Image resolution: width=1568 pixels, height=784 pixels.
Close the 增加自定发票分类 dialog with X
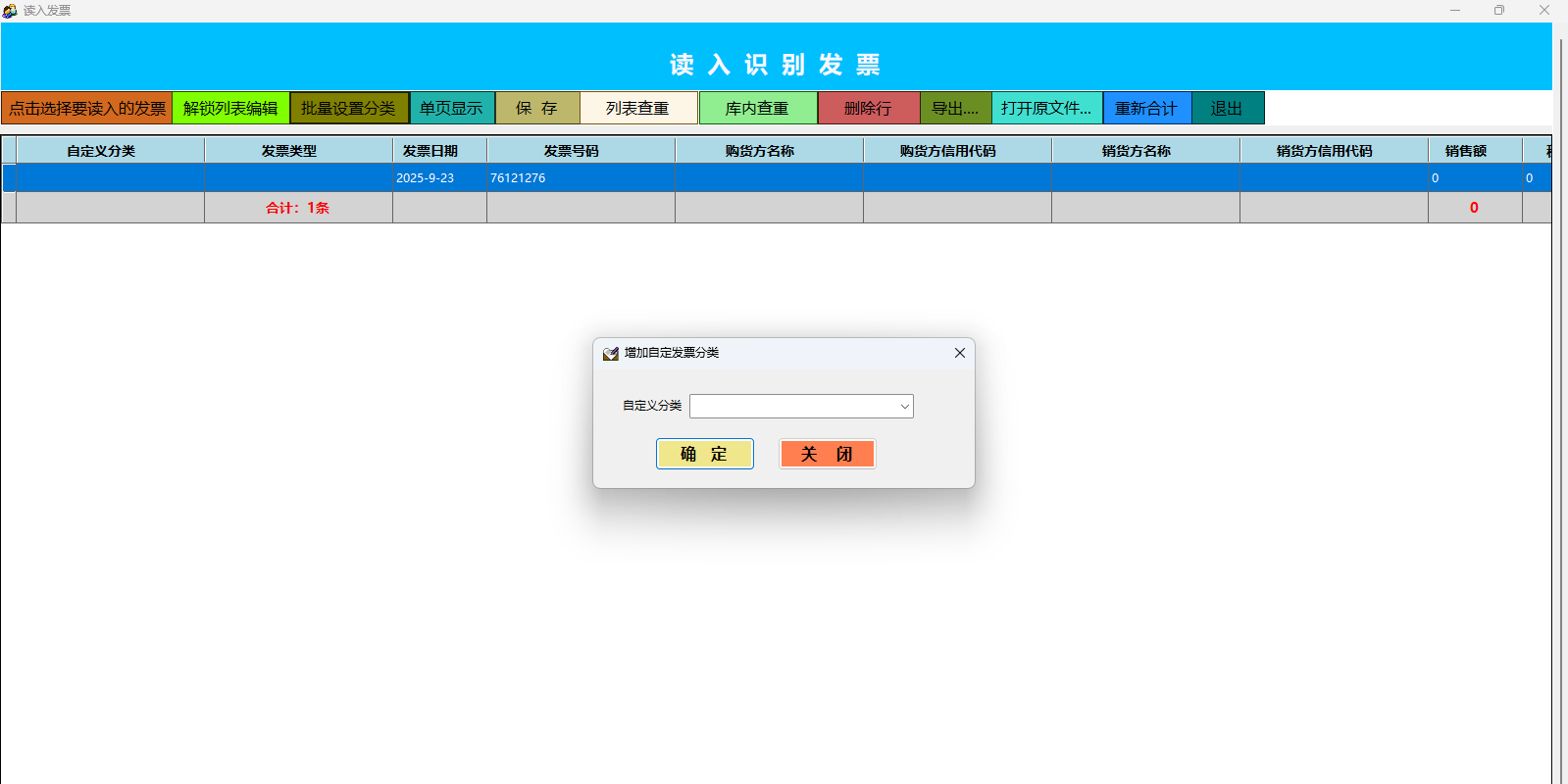coord(960,353)
